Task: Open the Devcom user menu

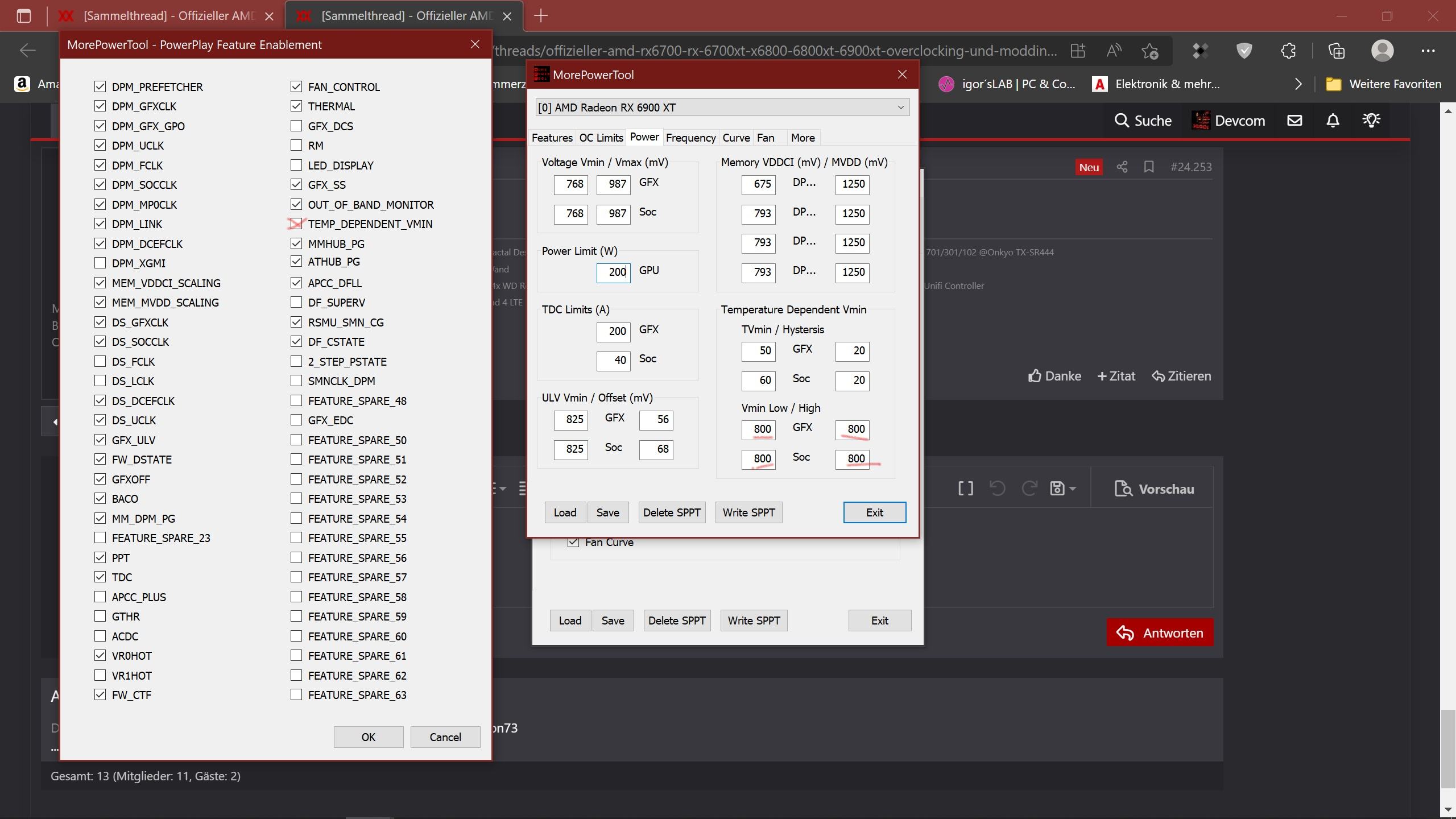Action: [1228, 121]
